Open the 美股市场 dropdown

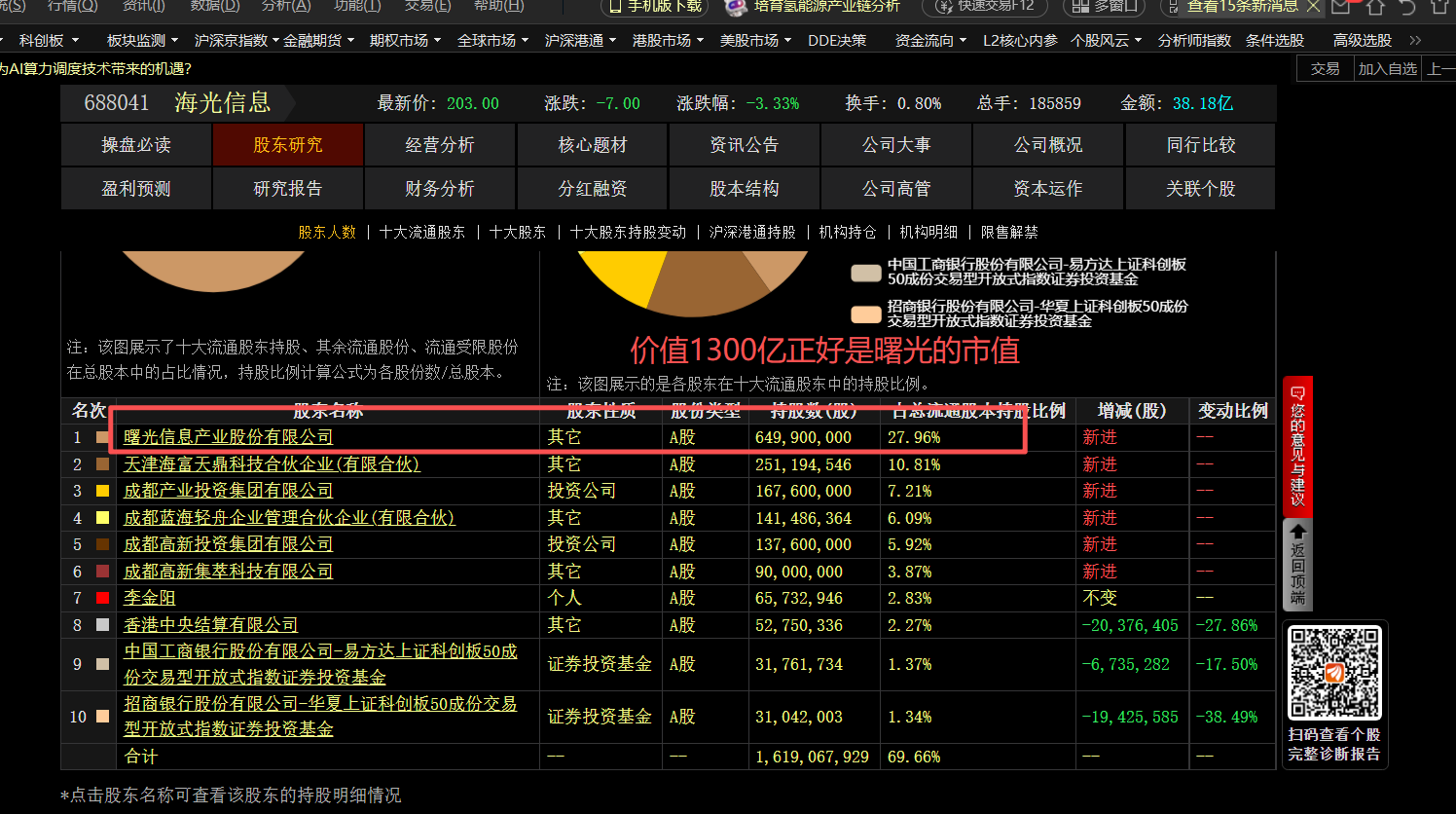755,40
